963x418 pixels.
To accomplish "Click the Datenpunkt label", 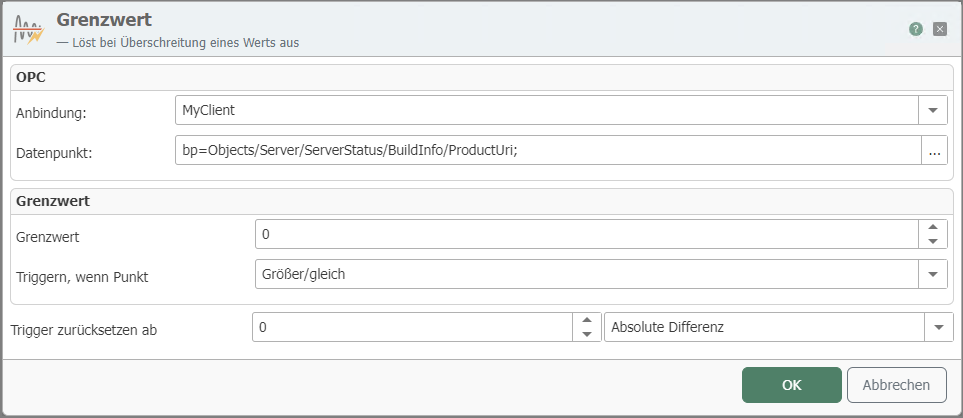I will point(54,153).
